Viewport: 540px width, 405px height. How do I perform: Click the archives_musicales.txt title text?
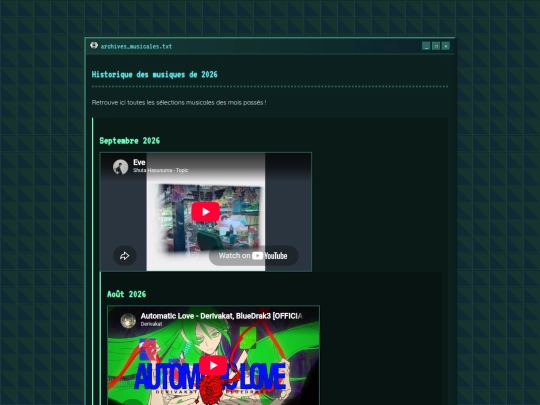[x=136, y=46]
